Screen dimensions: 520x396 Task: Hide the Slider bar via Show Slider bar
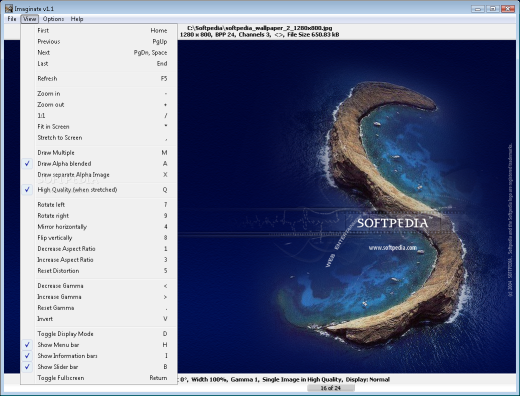pos(99,367)
